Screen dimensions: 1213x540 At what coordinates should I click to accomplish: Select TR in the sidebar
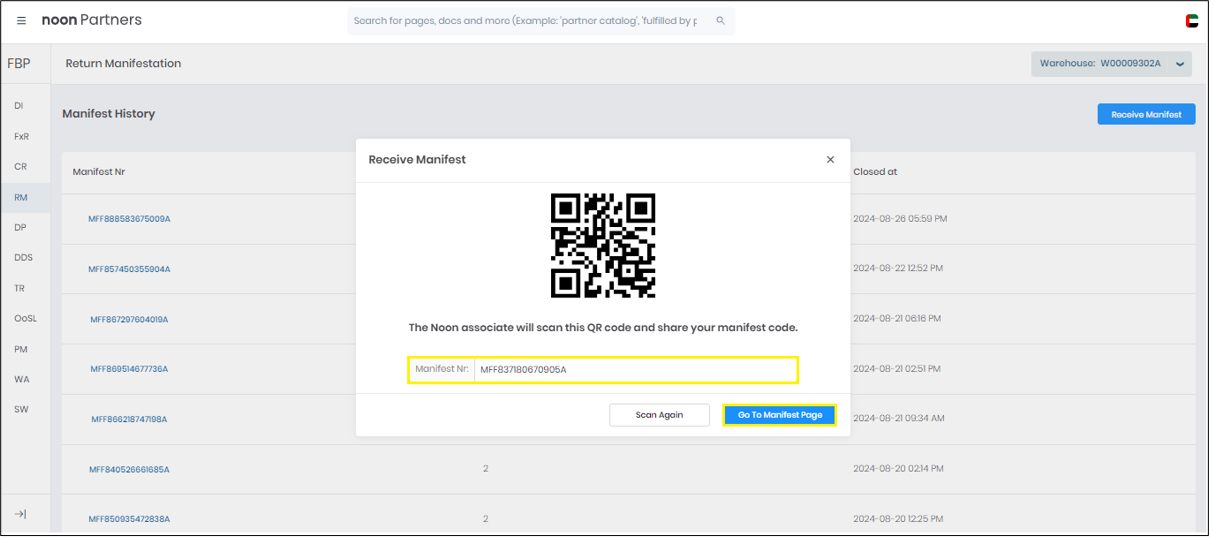[19, 288]
